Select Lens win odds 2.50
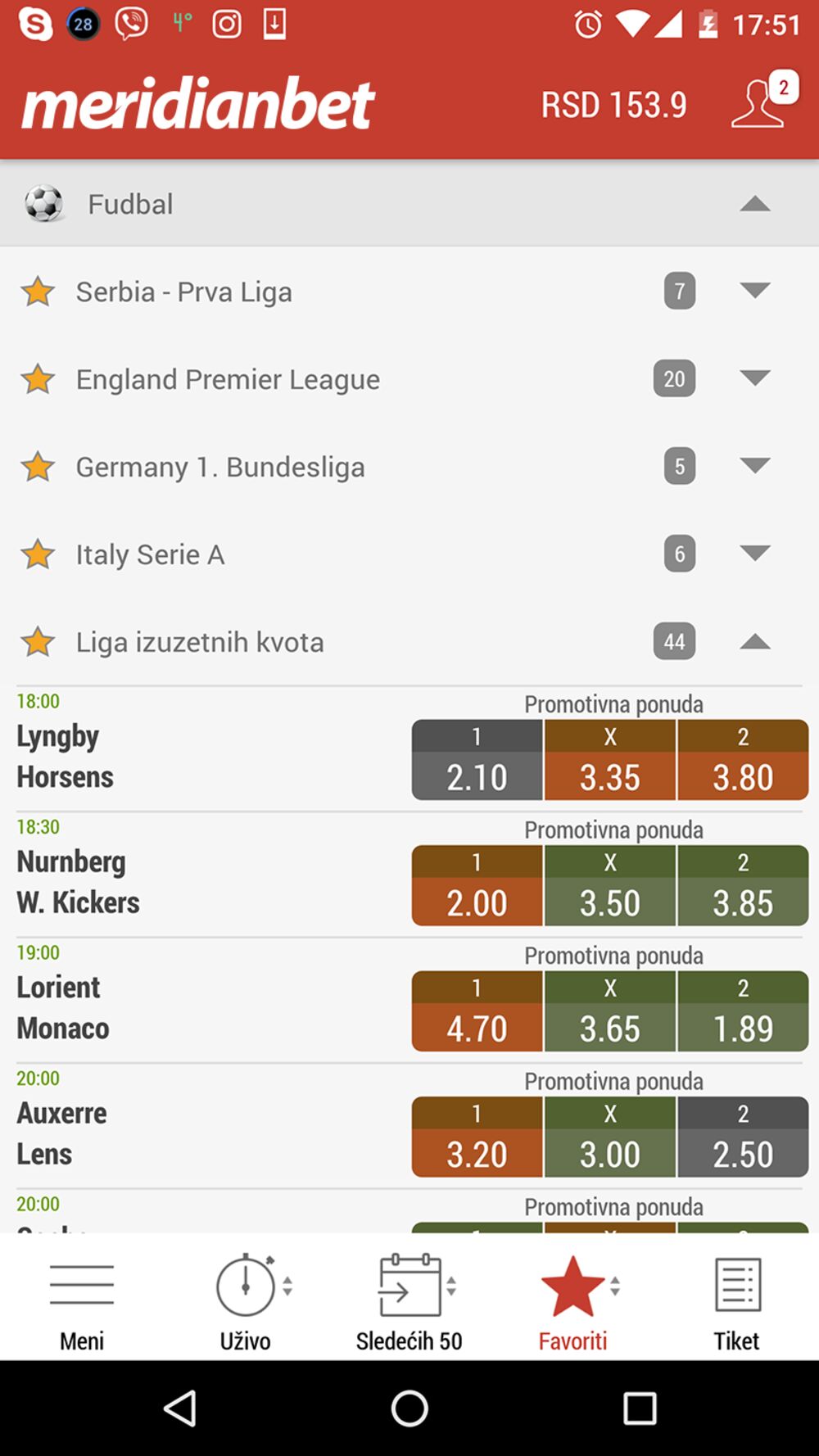This screenshot has width=819, height=1456. tap(743, 1137)
